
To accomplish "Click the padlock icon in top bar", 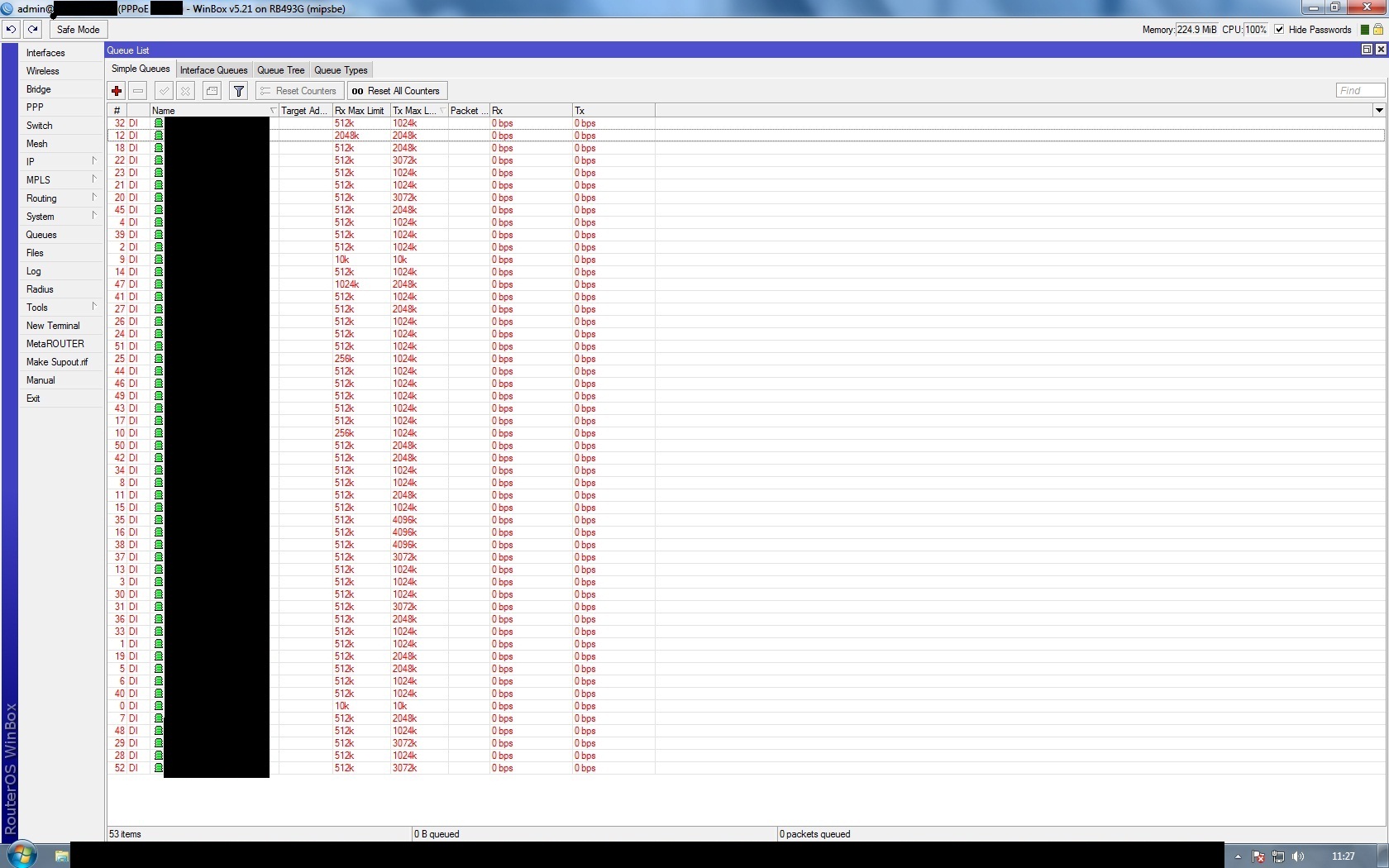I will (1378, 29).
